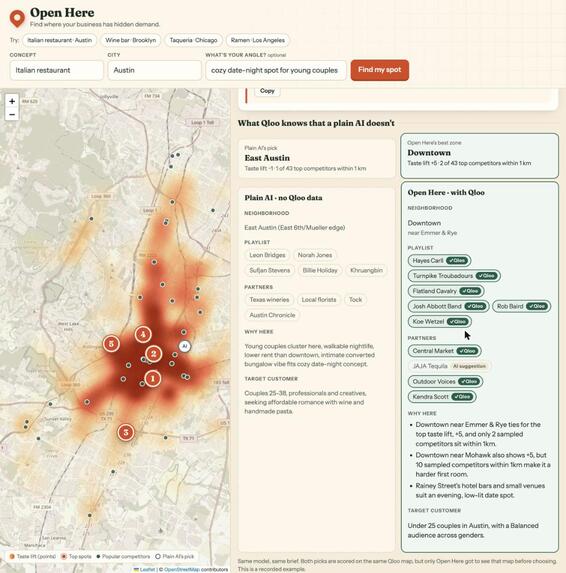The width and height of the screenshot is (566, 573).
Task: Click 'East Austin (East 6th/Mueller edge)' text
Action: (295, 228)
